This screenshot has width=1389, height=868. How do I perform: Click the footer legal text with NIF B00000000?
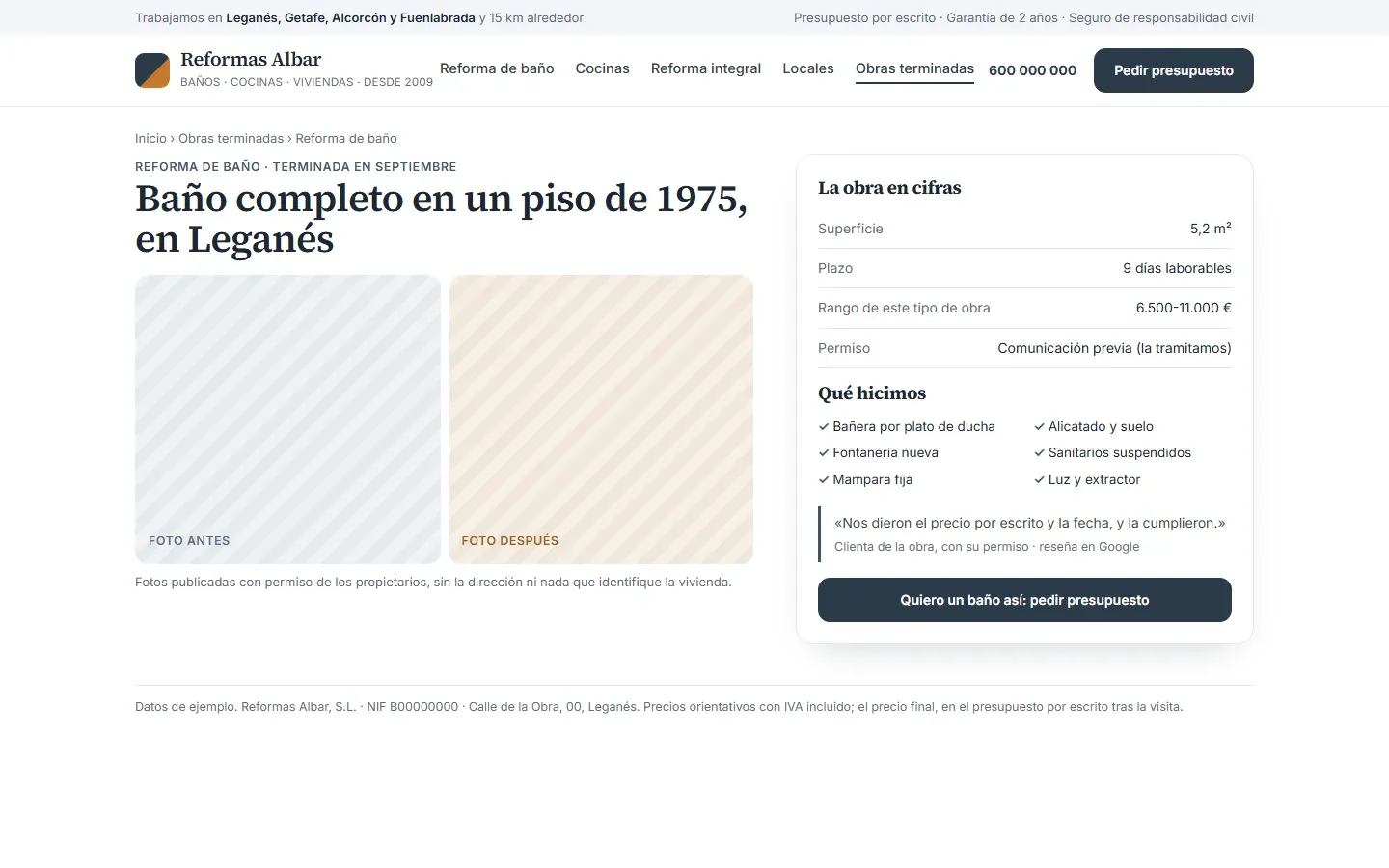click(x=659, y=706)
